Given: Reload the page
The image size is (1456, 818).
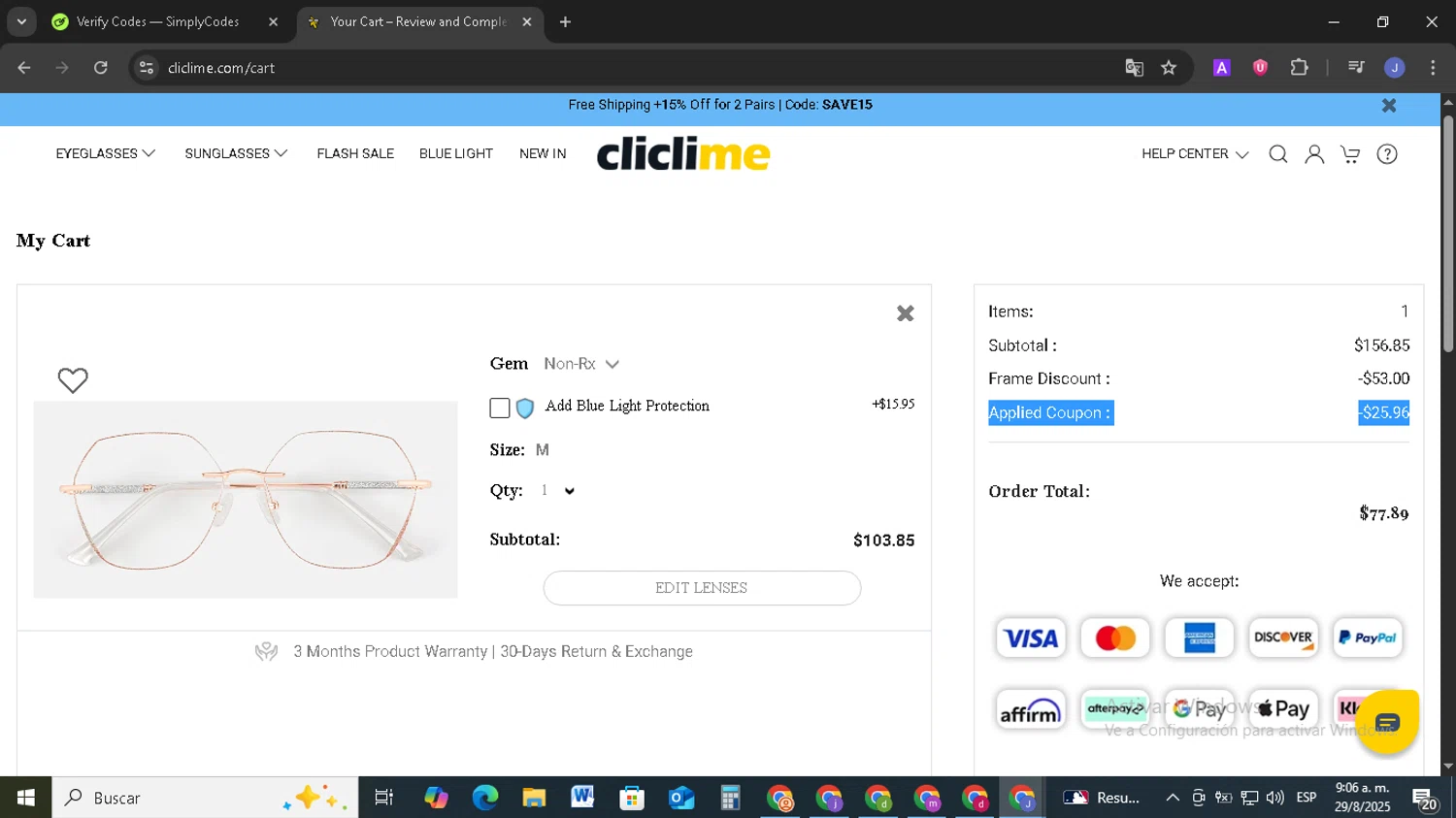Looking at the screenshot, I should pos(101,68).
